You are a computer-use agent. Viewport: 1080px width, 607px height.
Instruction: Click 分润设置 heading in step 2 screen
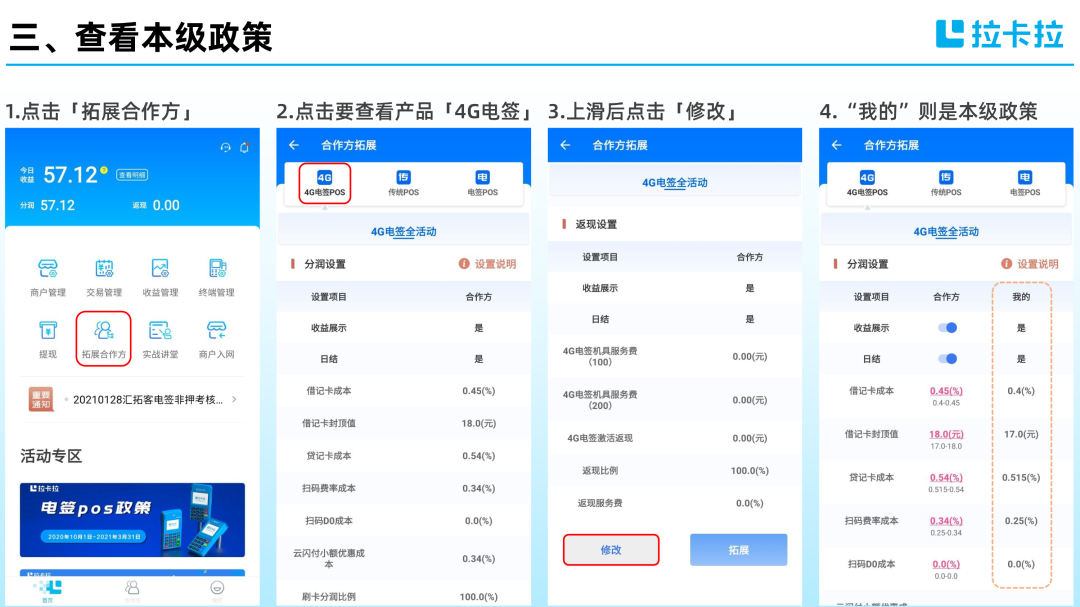coord(325,264)
